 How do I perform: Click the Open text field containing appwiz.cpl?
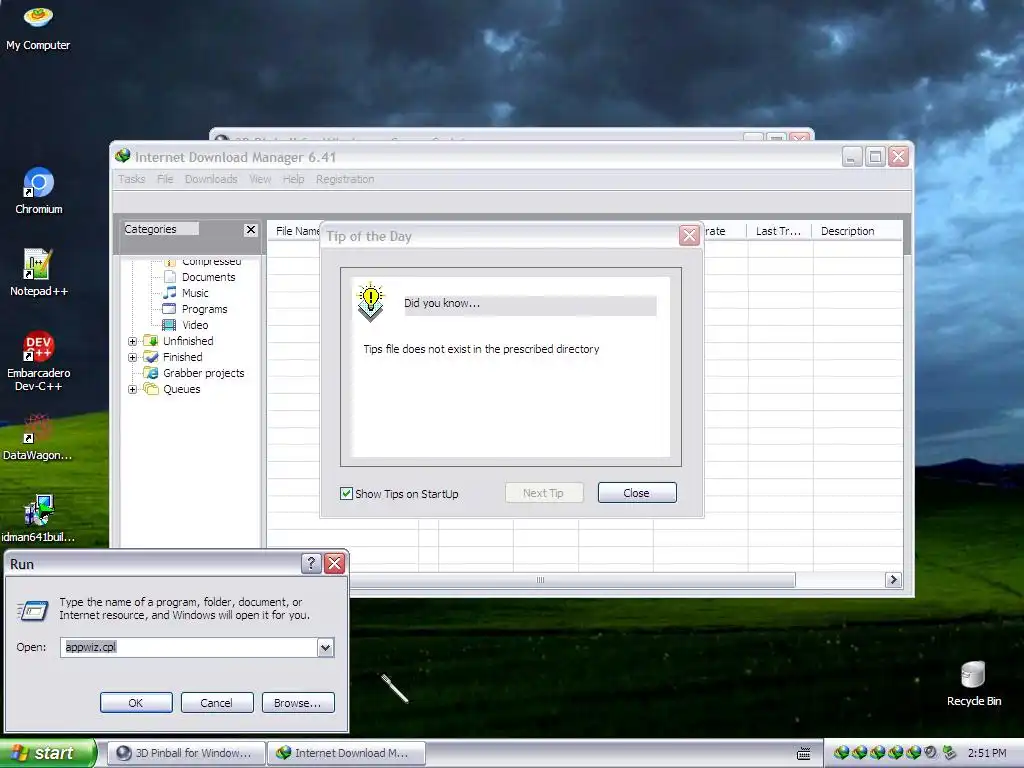point(189,647)
